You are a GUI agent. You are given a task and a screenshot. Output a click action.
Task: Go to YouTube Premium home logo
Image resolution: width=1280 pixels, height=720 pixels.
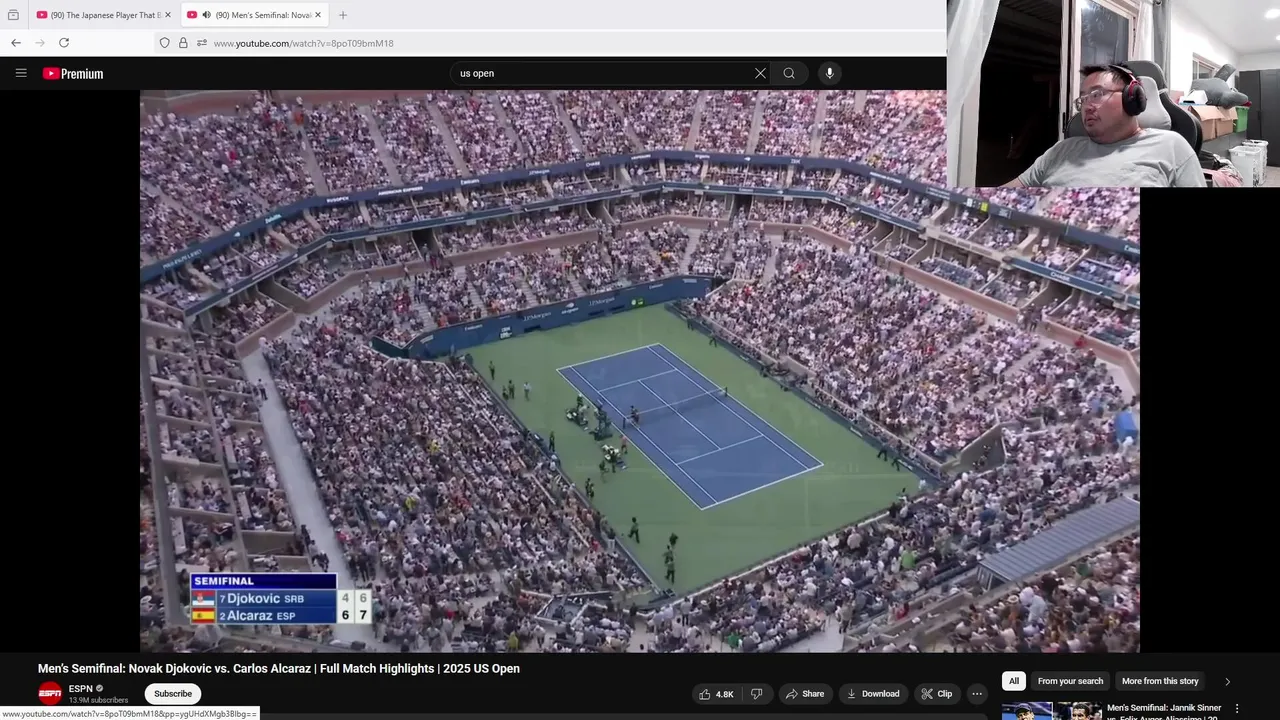[73, 74]
